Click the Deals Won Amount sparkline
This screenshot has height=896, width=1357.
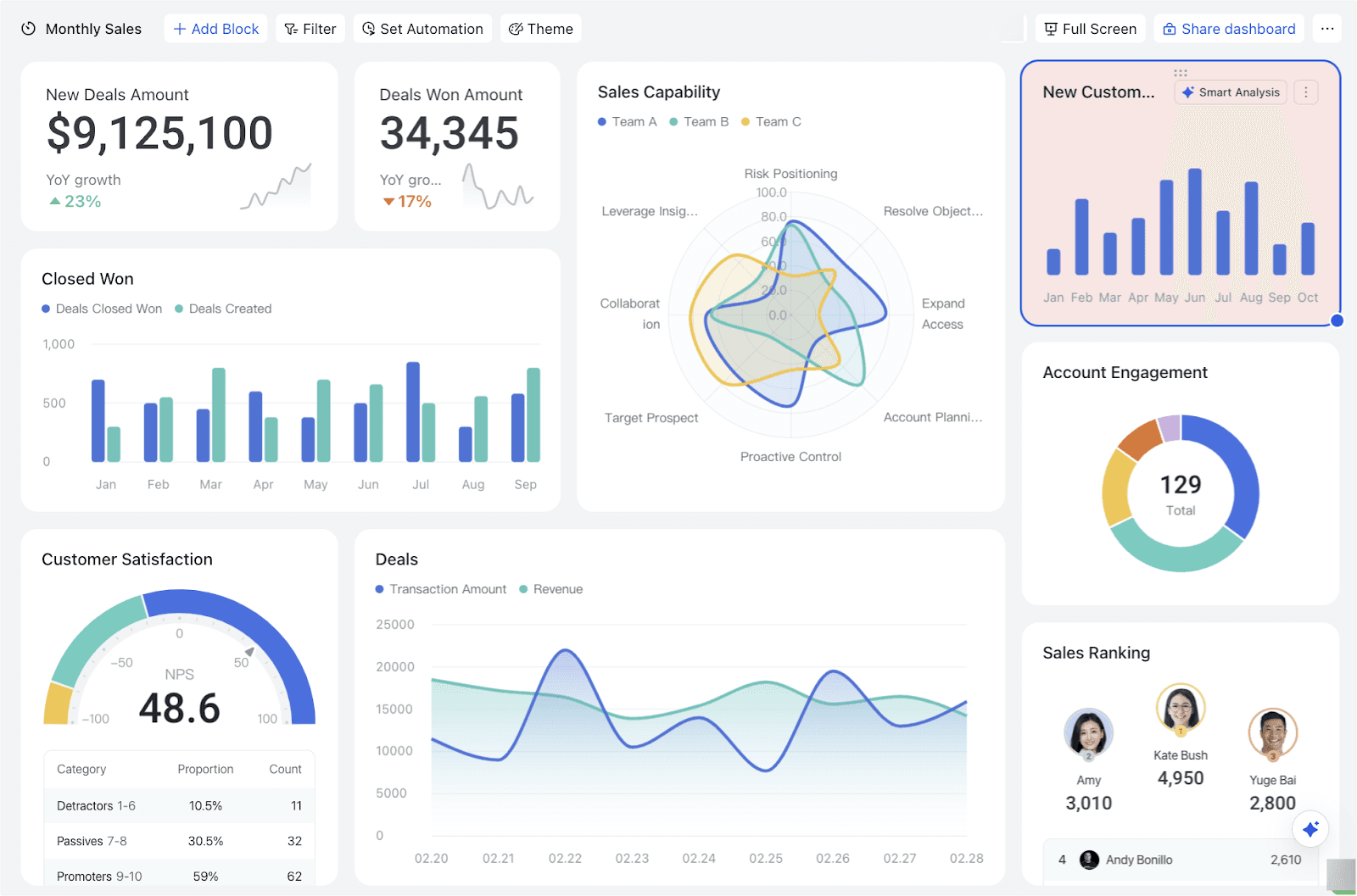click(x=498, y=186)
